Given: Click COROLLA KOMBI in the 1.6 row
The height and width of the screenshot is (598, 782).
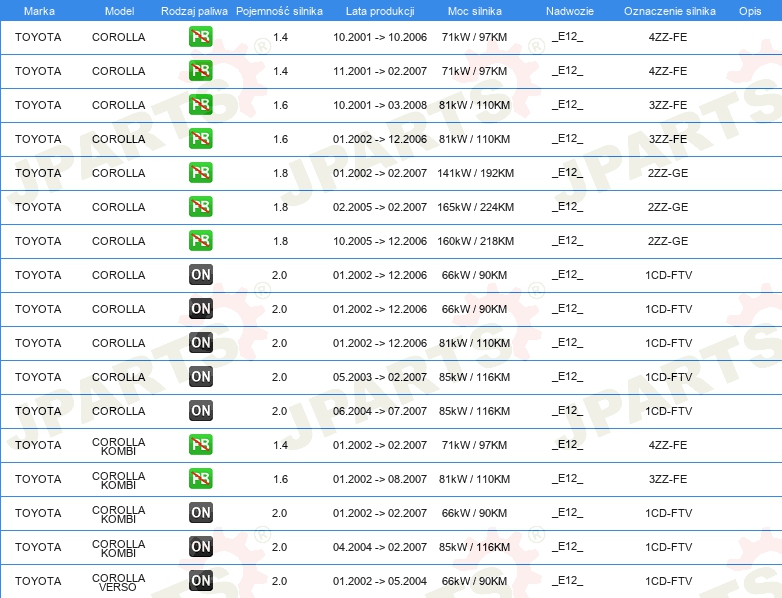Looking at the screenshot, I should tap(119, 480).
